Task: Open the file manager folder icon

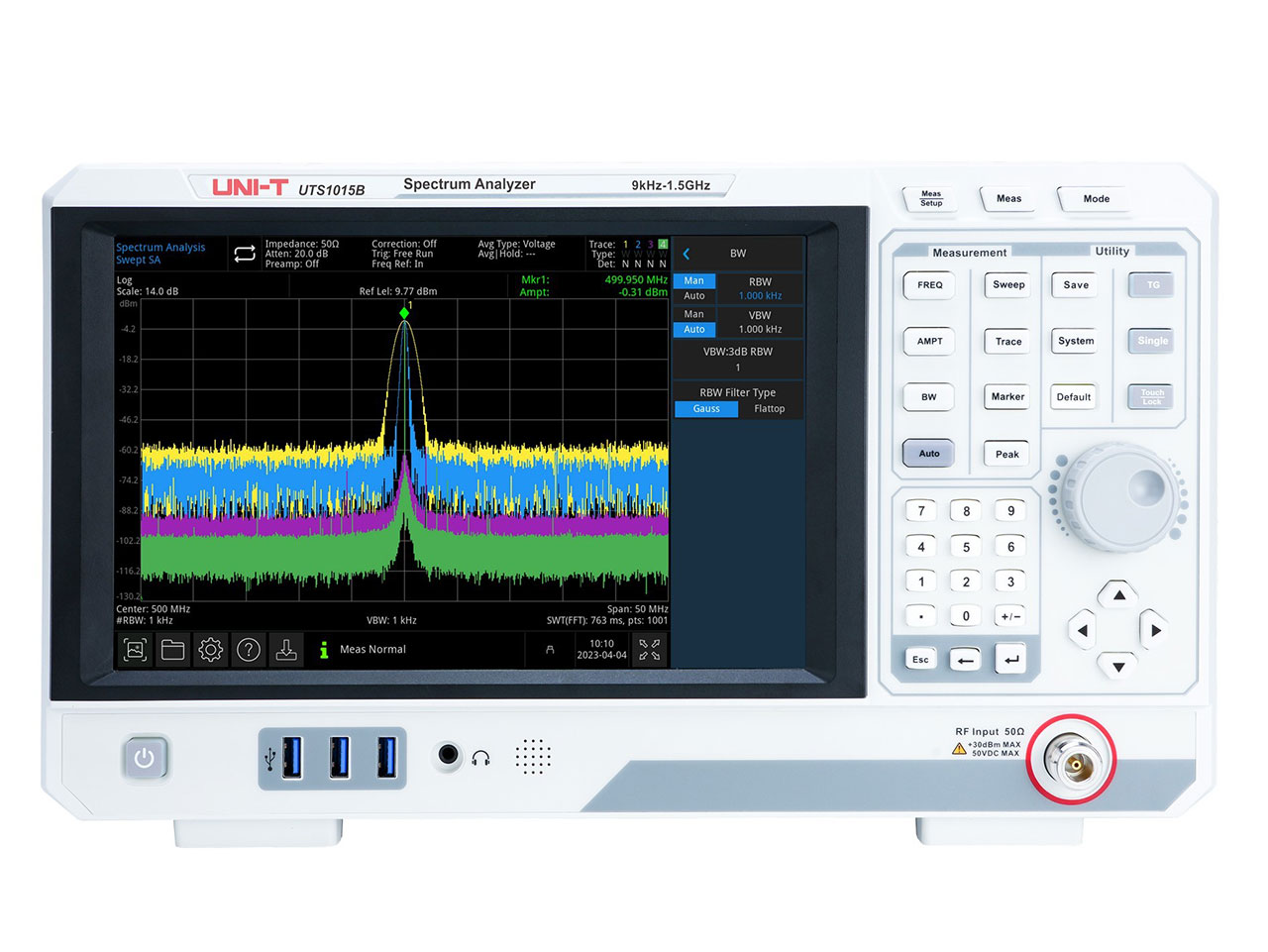Action: point(173,649)
